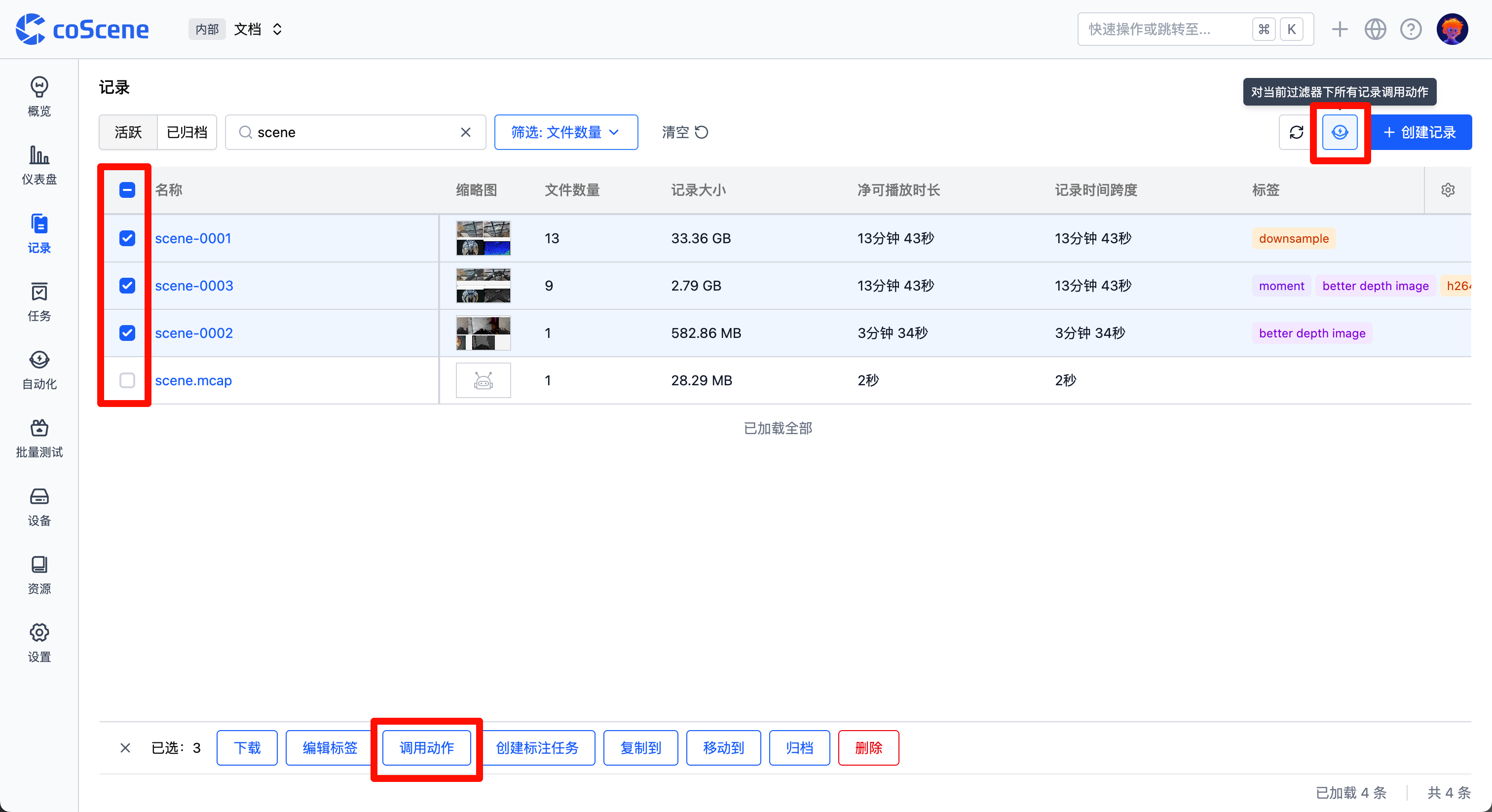Check the scene.mcap row checkbox

point(127,380)
